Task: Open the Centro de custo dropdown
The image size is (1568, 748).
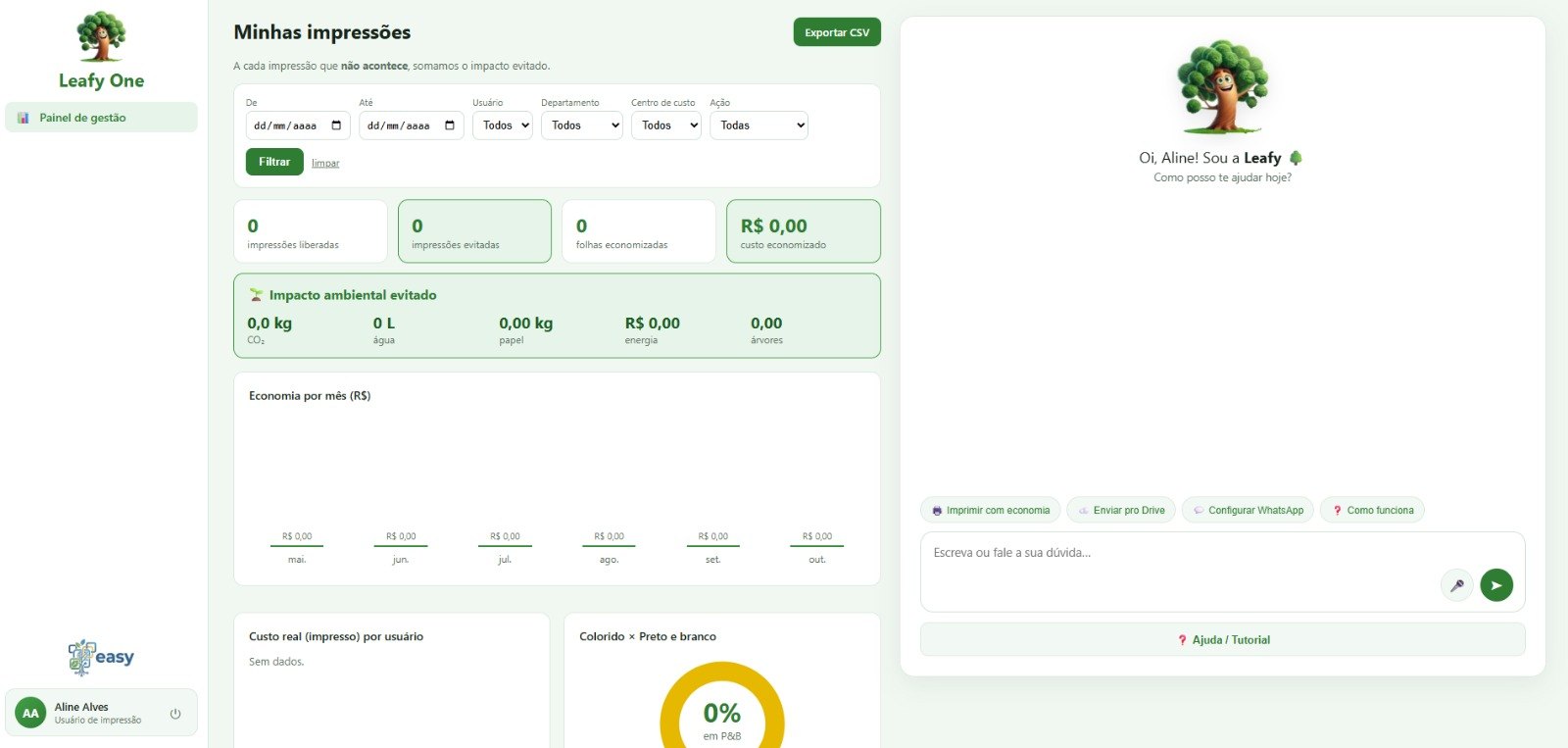Action: (x=666, y=125)
